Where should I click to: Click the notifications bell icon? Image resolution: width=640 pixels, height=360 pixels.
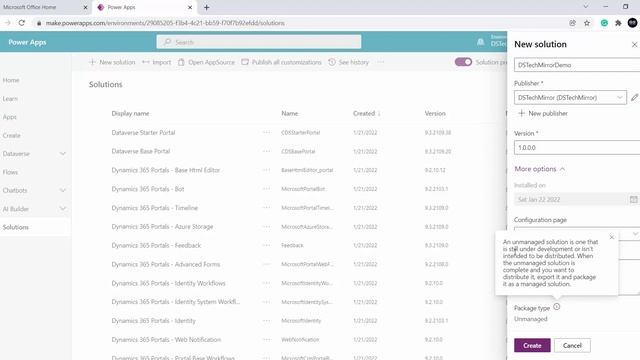pyautogui.click(x=481, y=42)
